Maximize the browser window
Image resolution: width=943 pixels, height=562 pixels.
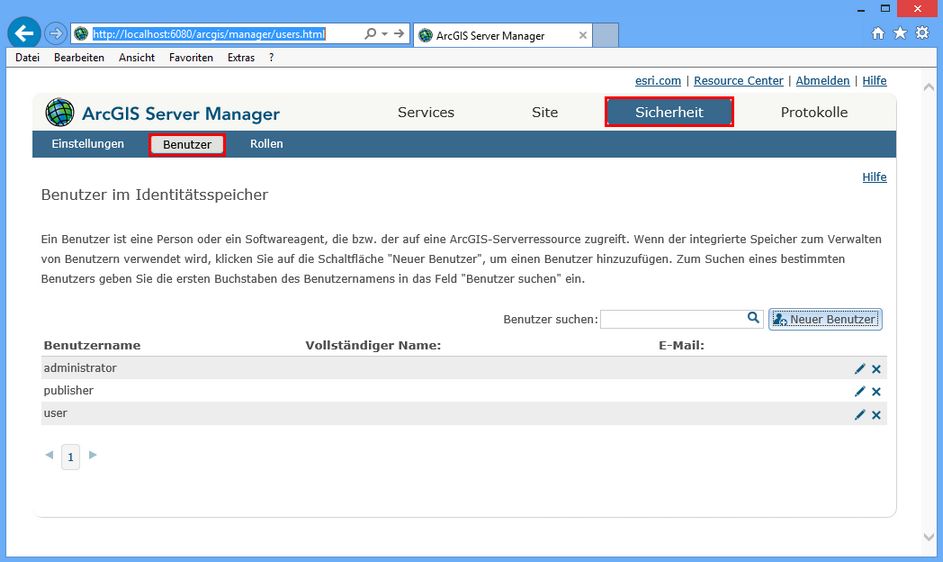point(885,9)
